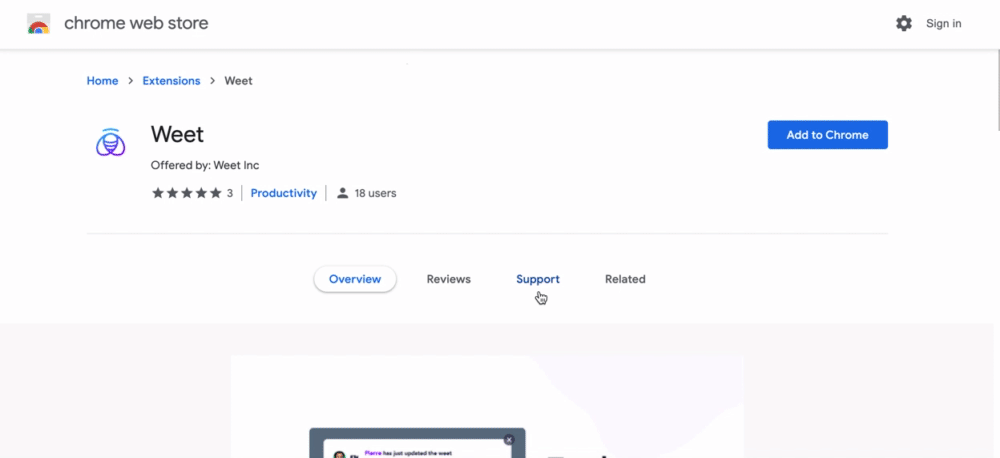This screenshot has width=1000, height=458.
Task: Open the Productivity category link
Action: [284, 193]
